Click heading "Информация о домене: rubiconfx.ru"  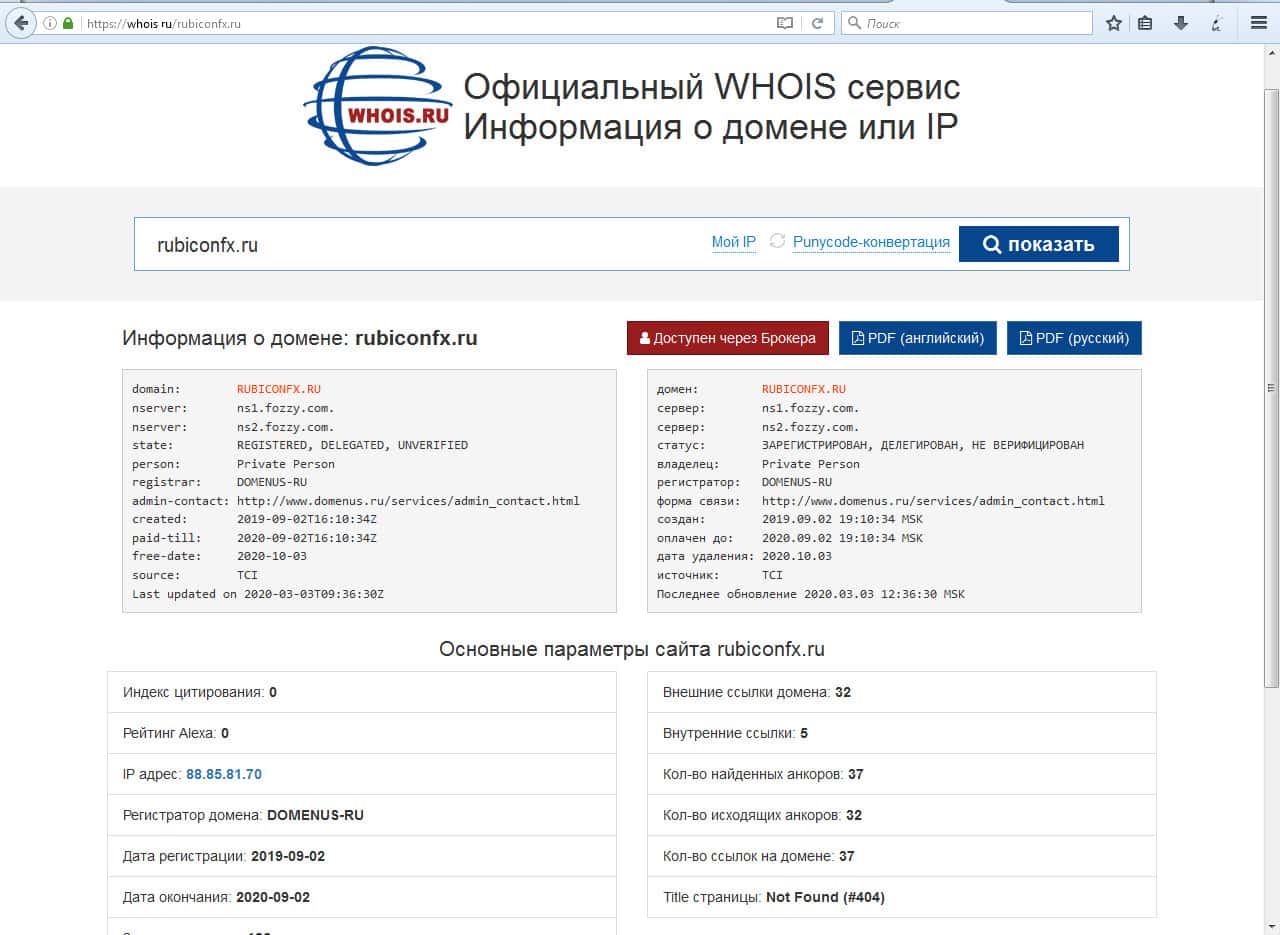pos(300,338)
